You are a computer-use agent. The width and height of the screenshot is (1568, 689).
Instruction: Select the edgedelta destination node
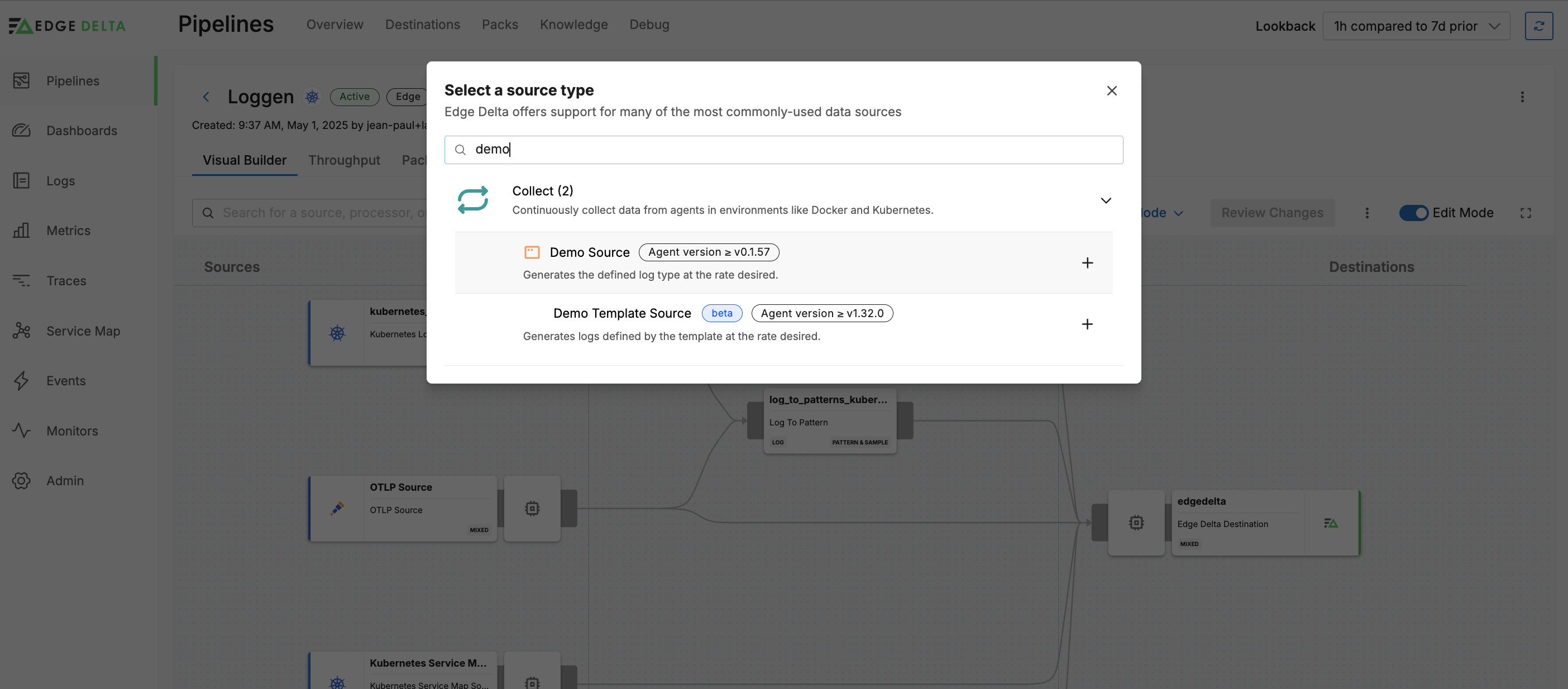[1265, 523]
